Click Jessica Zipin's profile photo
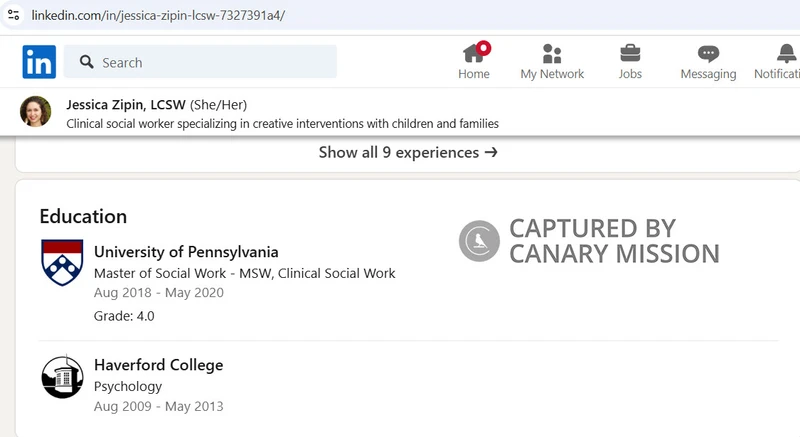 tap(36, 111)
